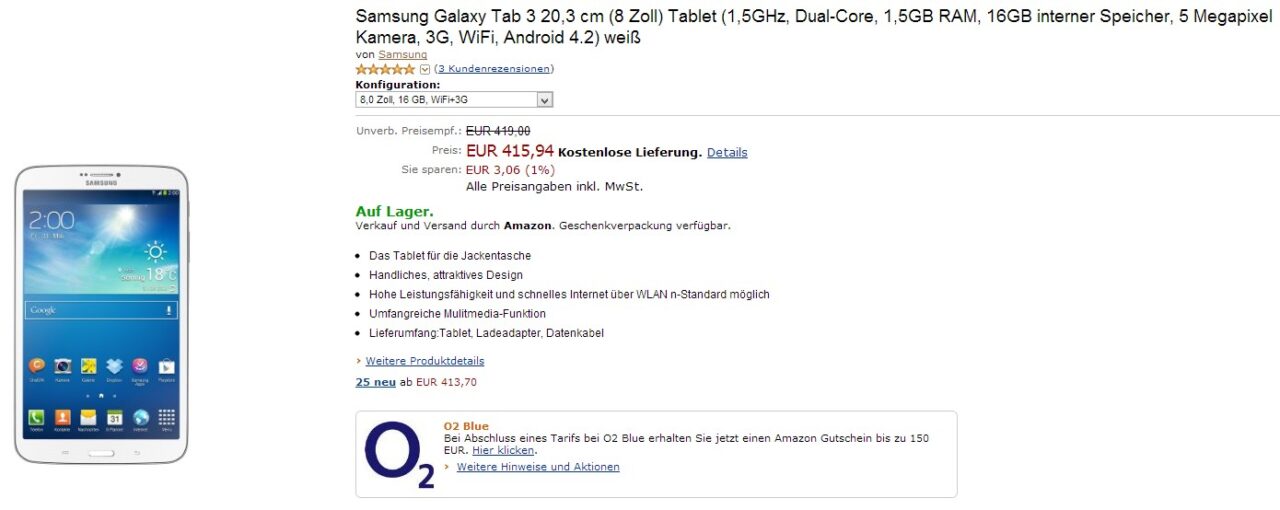Viewport: 1280px width, 510px height.
Task: Click the five-star rating icons
Action: click(x=385, y=69)
